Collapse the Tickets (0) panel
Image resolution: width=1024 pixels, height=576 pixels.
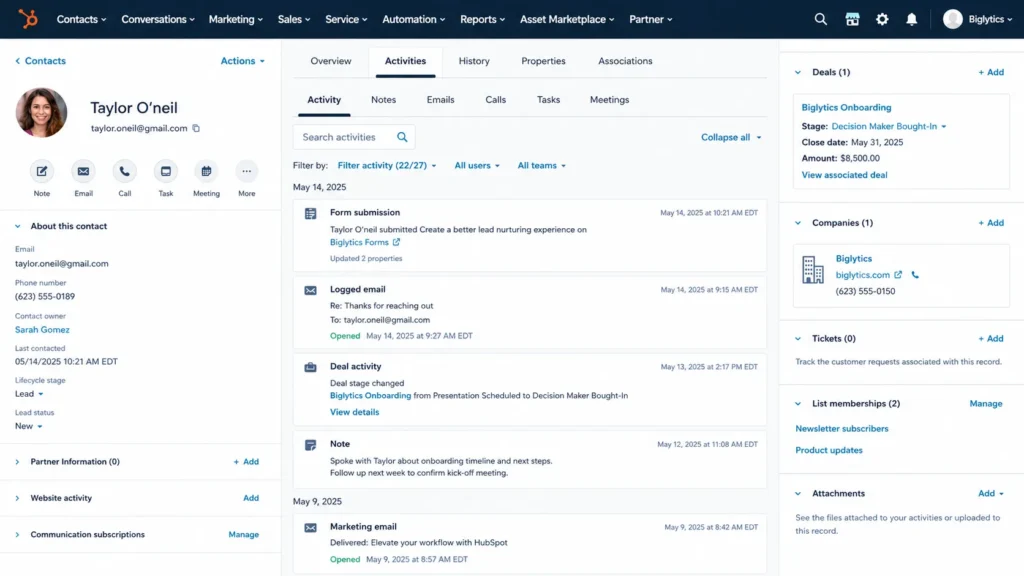(x=797, y=338)
